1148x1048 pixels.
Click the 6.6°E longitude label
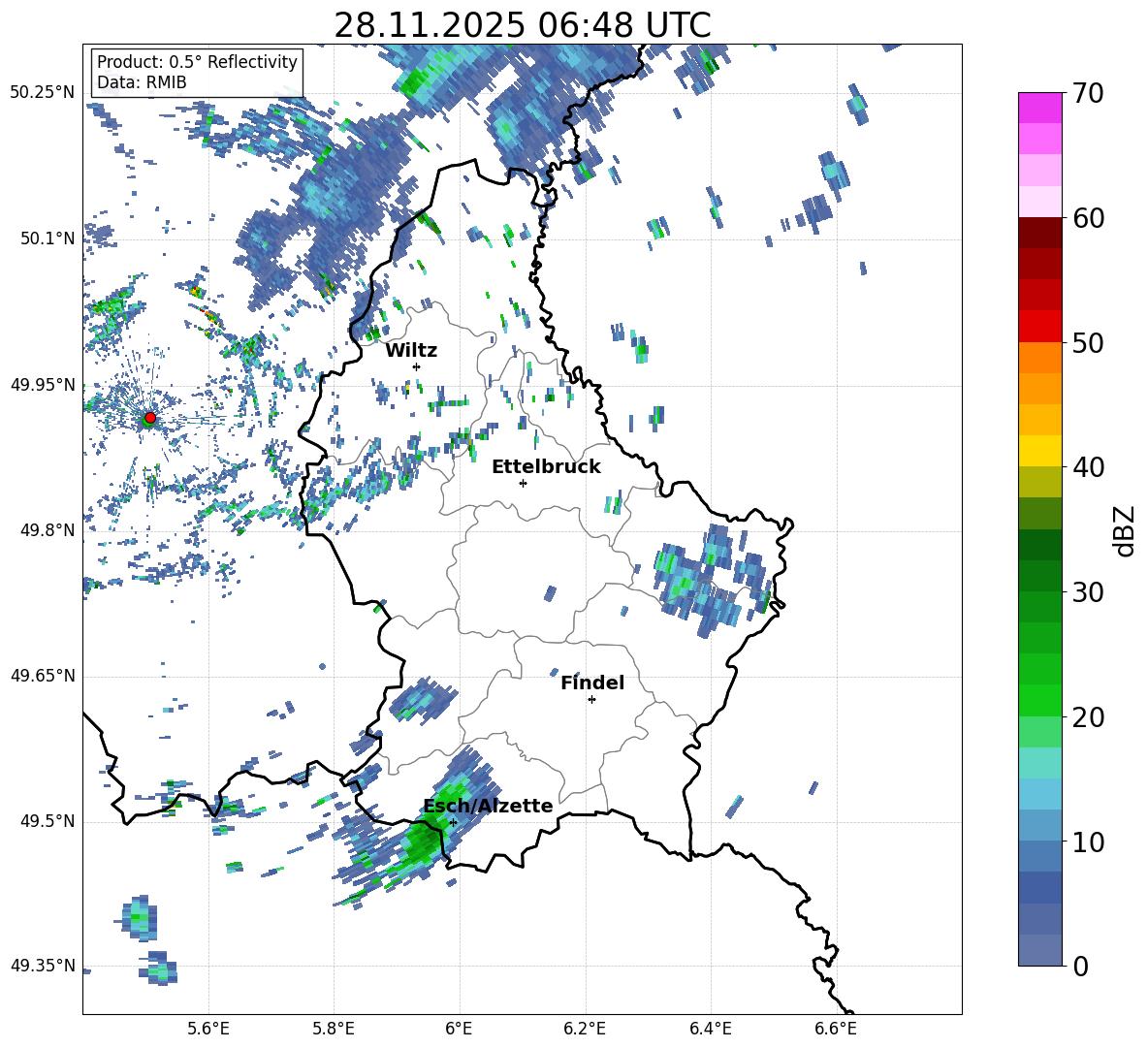click(836, 1029)
